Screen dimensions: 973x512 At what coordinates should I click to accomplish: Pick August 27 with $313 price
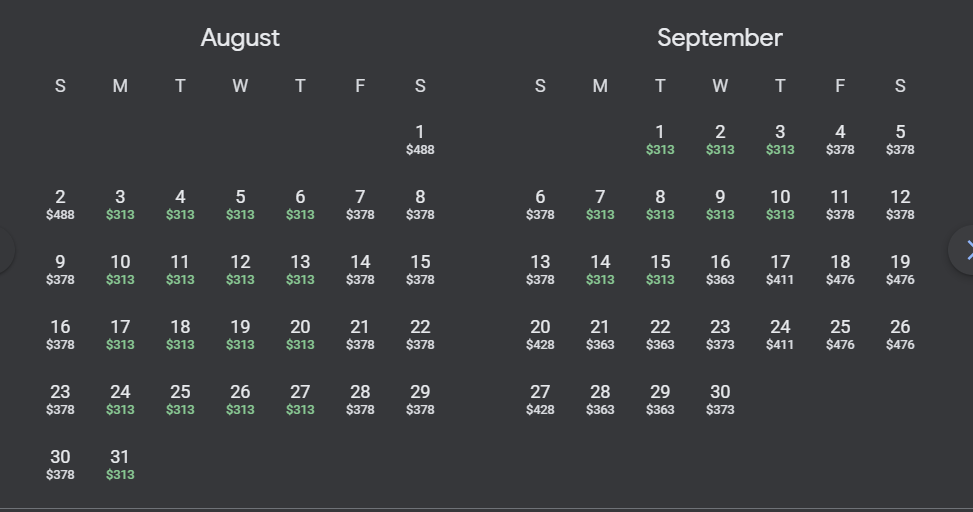point(300,399)
